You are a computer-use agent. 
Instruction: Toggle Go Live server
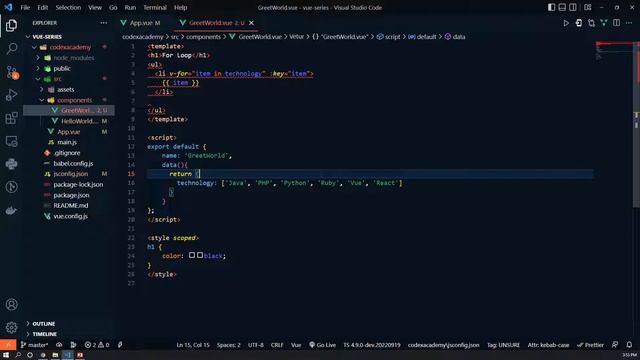tap(322, 345)
